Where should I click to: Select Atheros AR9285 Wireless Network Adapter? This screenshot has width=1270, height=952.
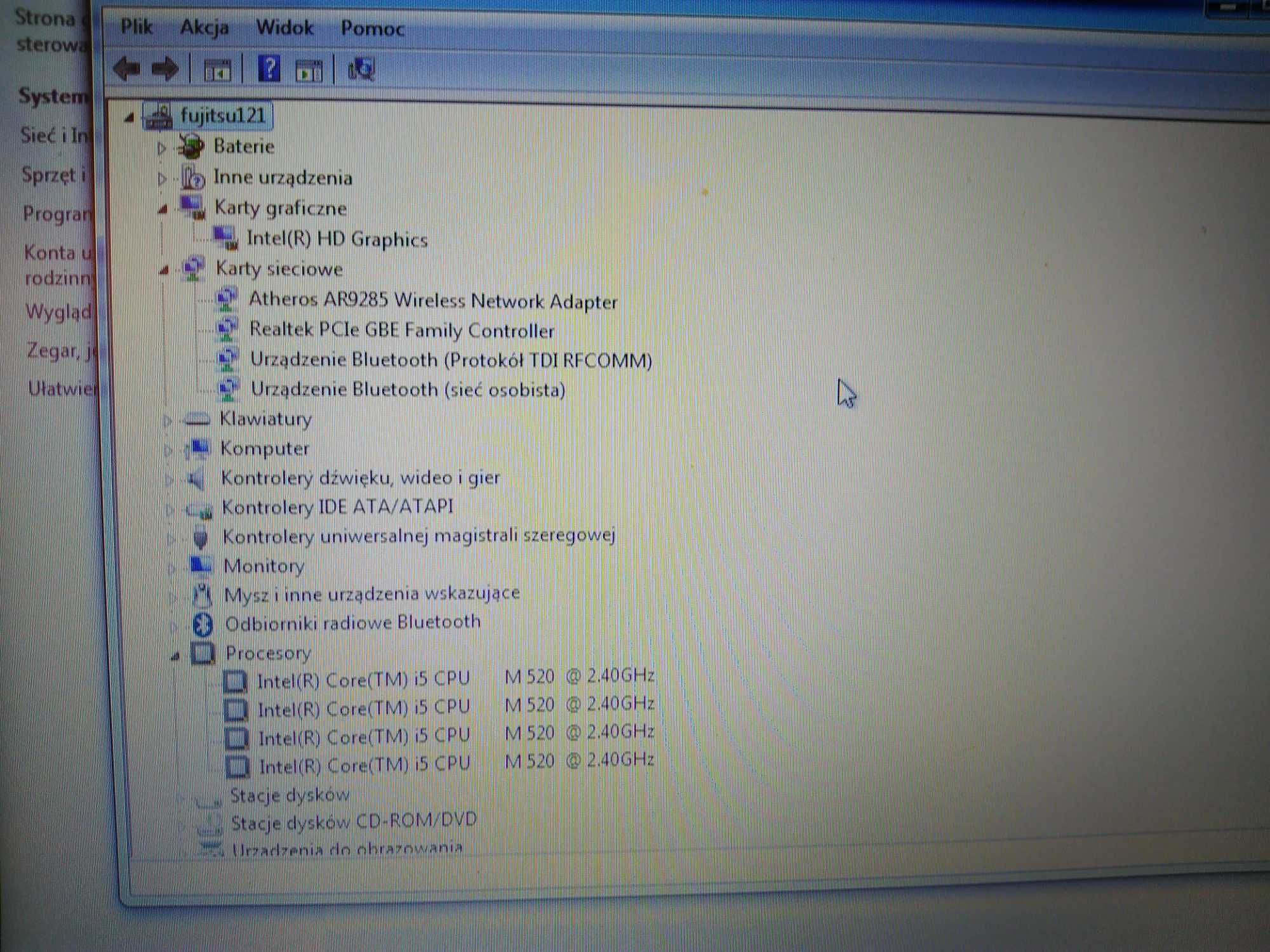(x=433, y=300)
